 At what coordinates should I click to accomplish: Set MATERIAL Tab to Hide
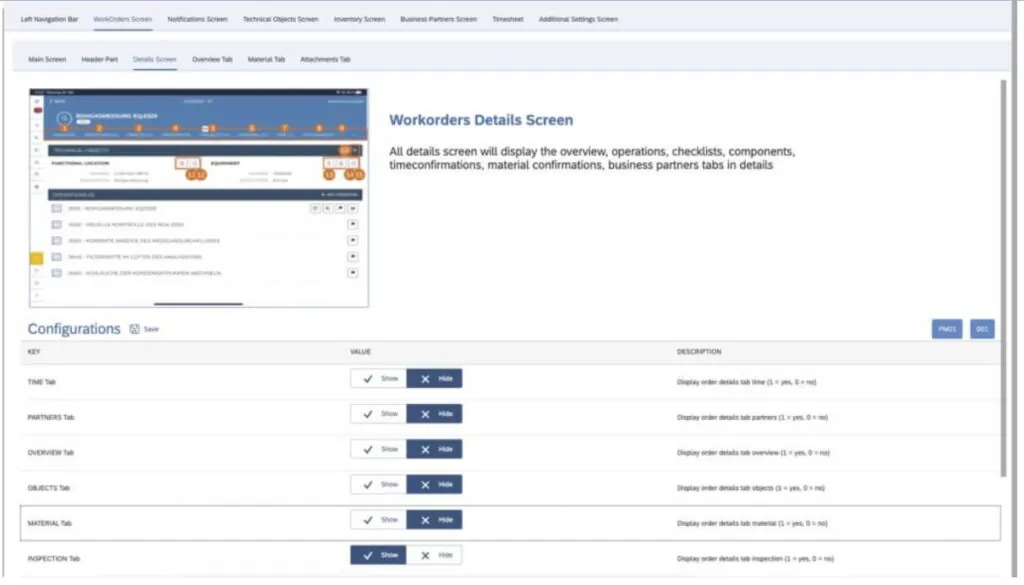point(434,520)
